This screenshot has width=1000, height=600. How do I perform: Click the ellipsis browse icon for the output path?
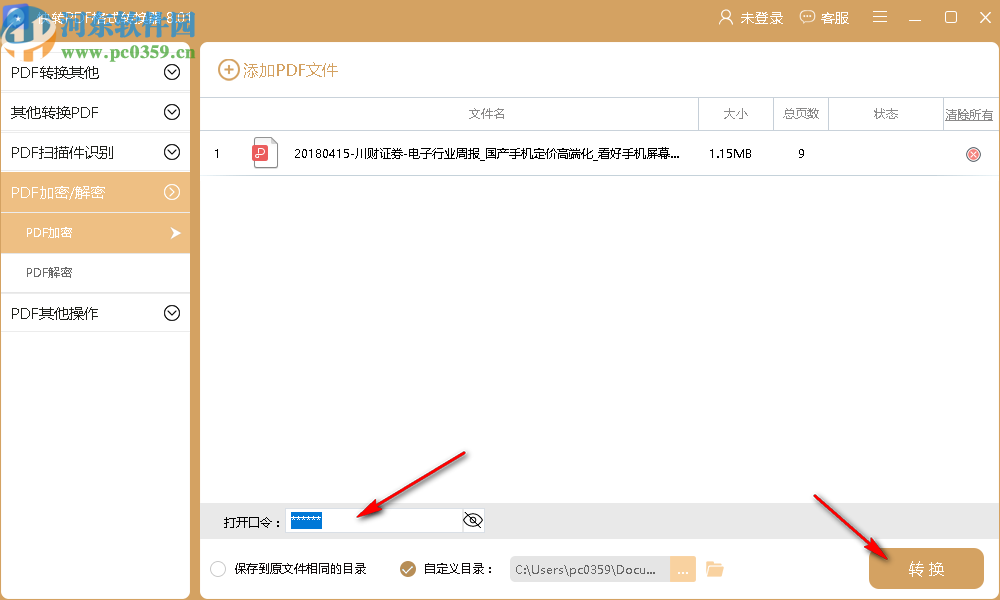(683, 568)
